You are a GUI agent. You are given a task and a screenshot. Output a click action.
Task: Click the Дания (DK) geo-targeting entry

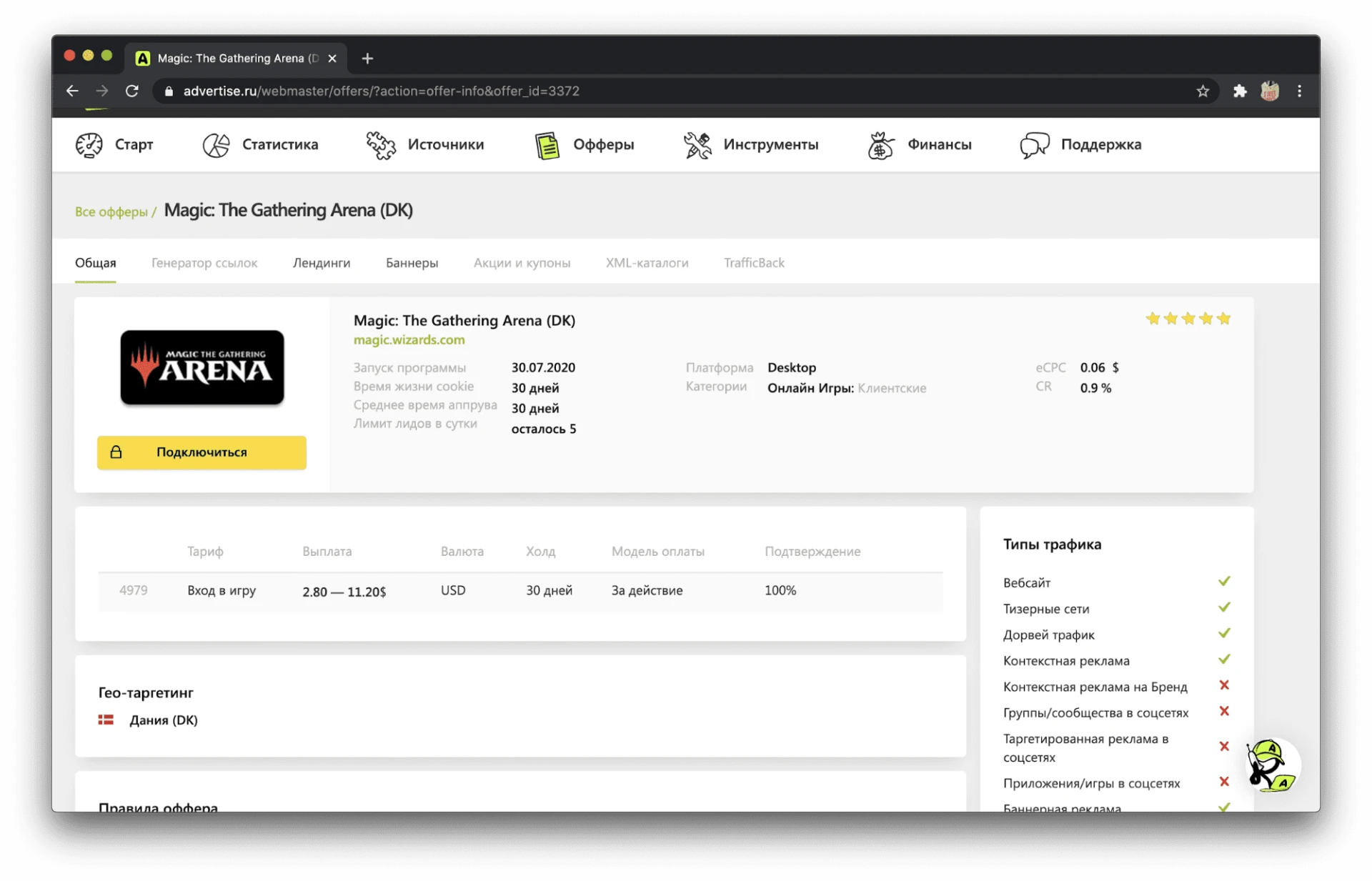[x=164, y=720]
